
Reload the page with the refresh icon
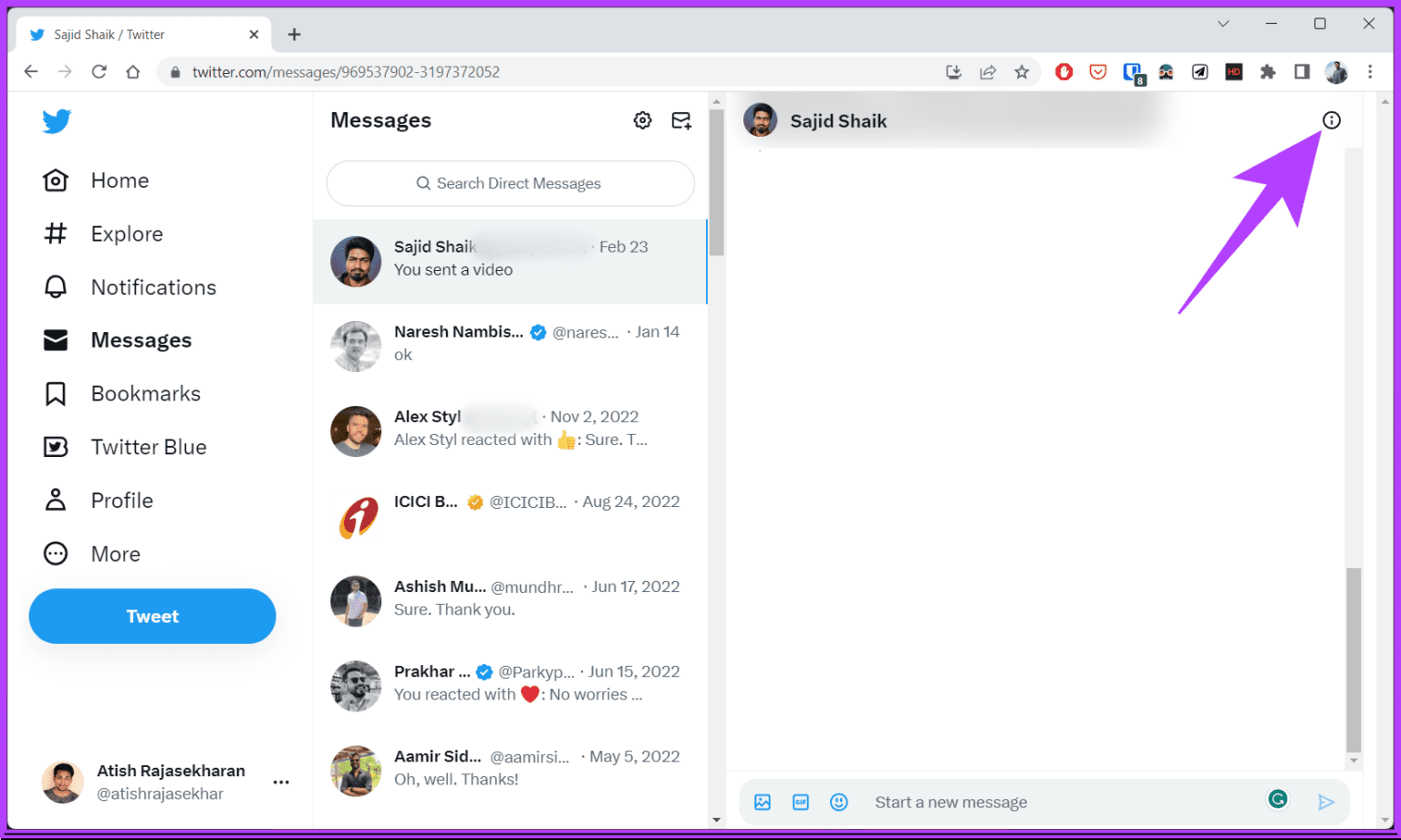99,72
